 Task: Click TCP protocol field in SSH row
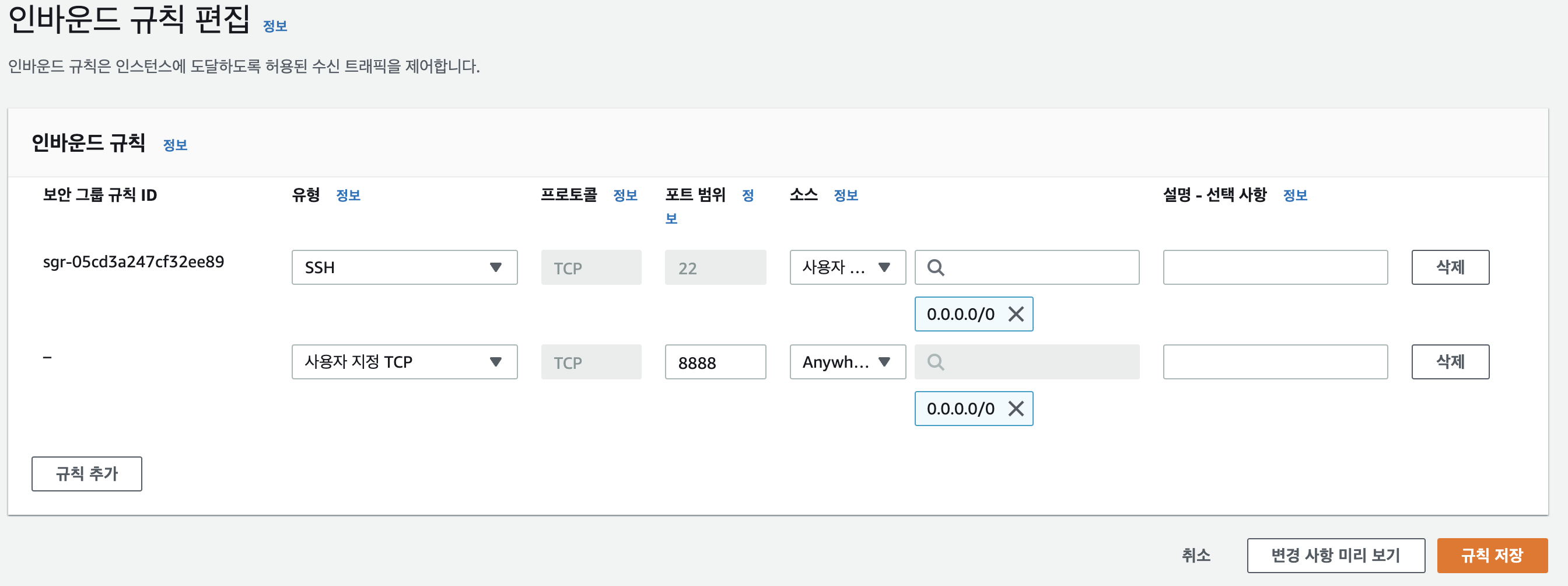(590, 267)
